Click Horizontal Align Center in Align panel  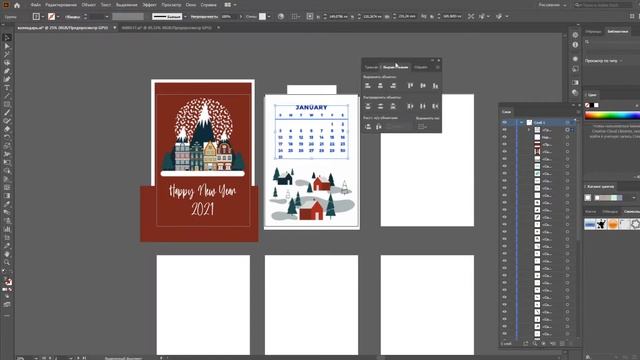click(x=380, y=85)
